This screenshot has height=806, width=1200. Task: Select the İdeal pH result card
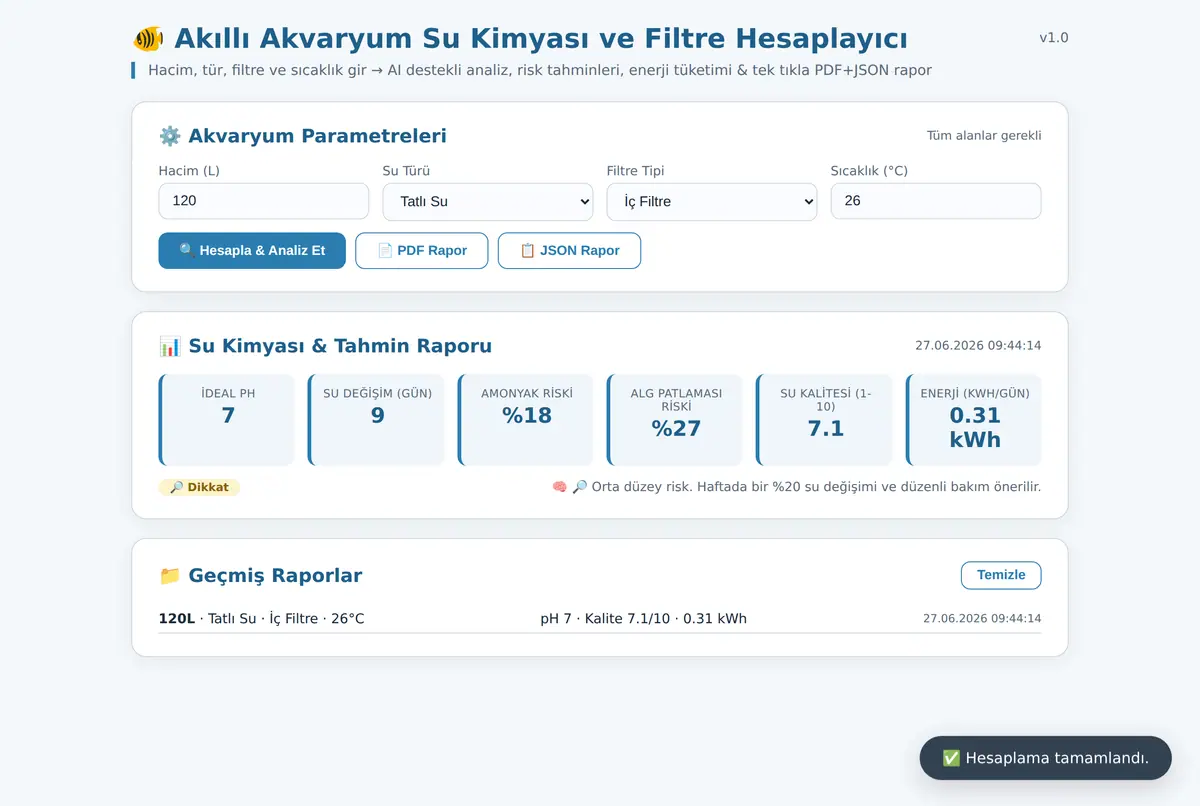pyautogui.click(x=227, y=420)
